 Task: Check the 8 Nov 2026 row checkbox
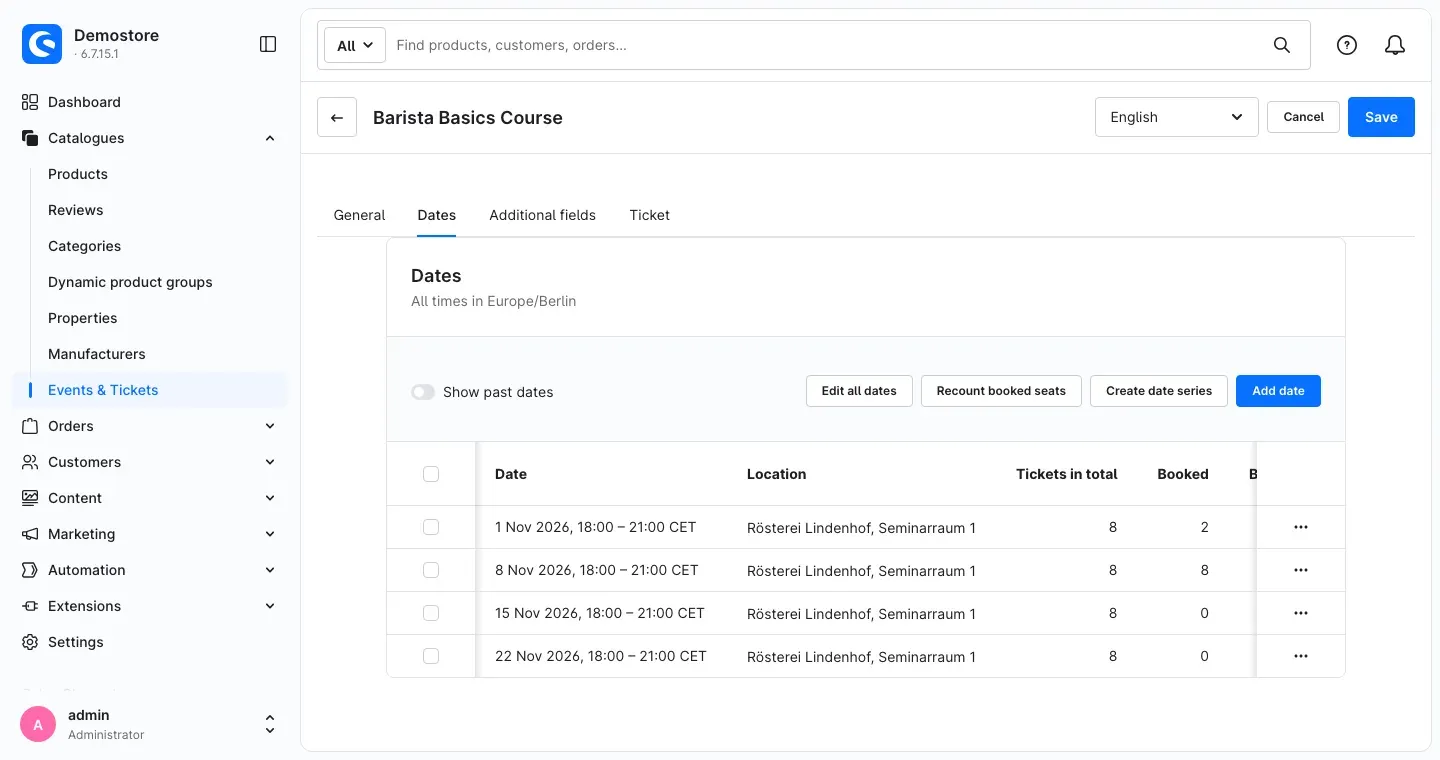click(431, 570)
